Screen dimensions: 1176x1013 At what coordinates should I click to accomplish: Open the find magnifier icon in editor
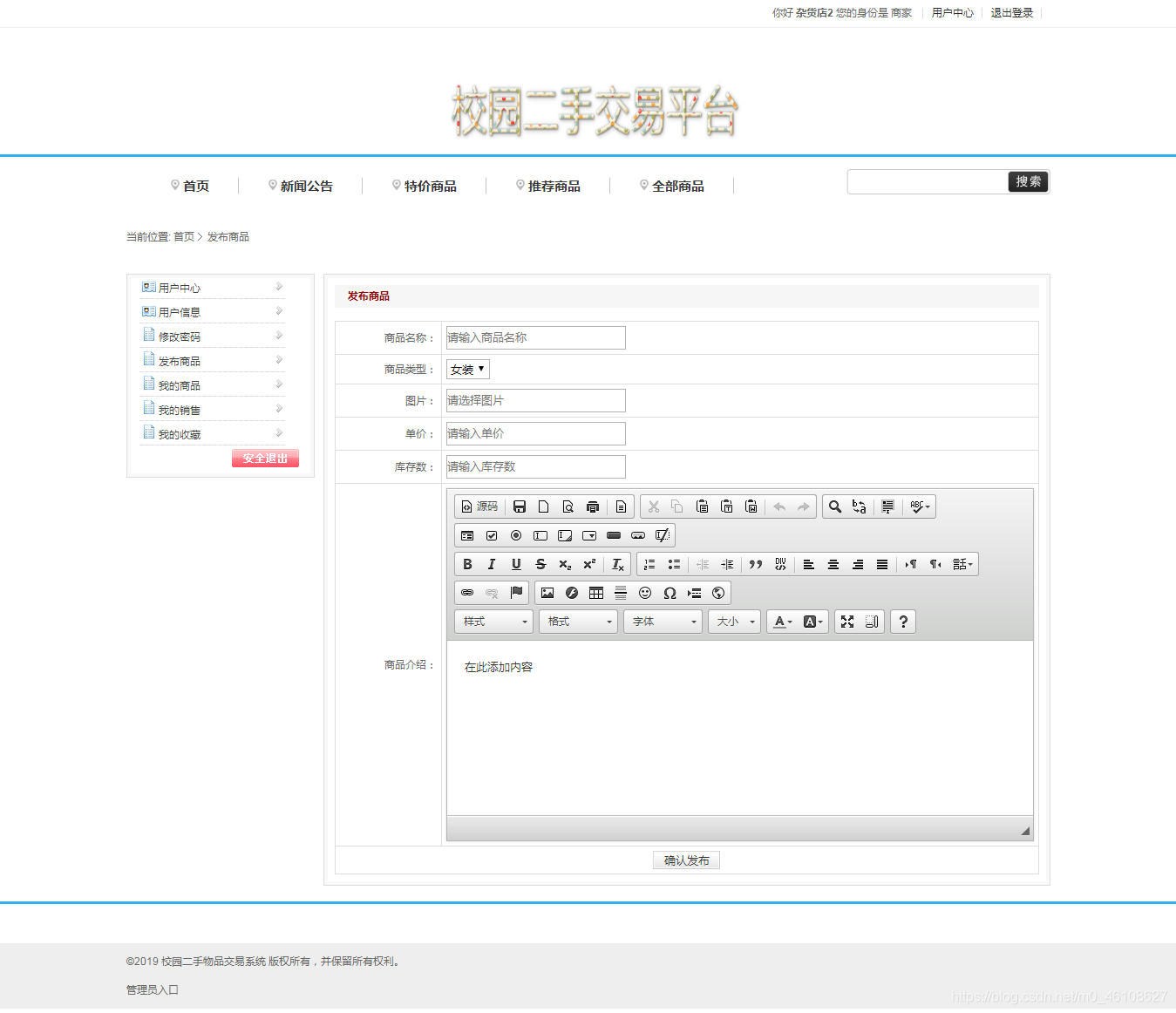(x=835, y=506)
